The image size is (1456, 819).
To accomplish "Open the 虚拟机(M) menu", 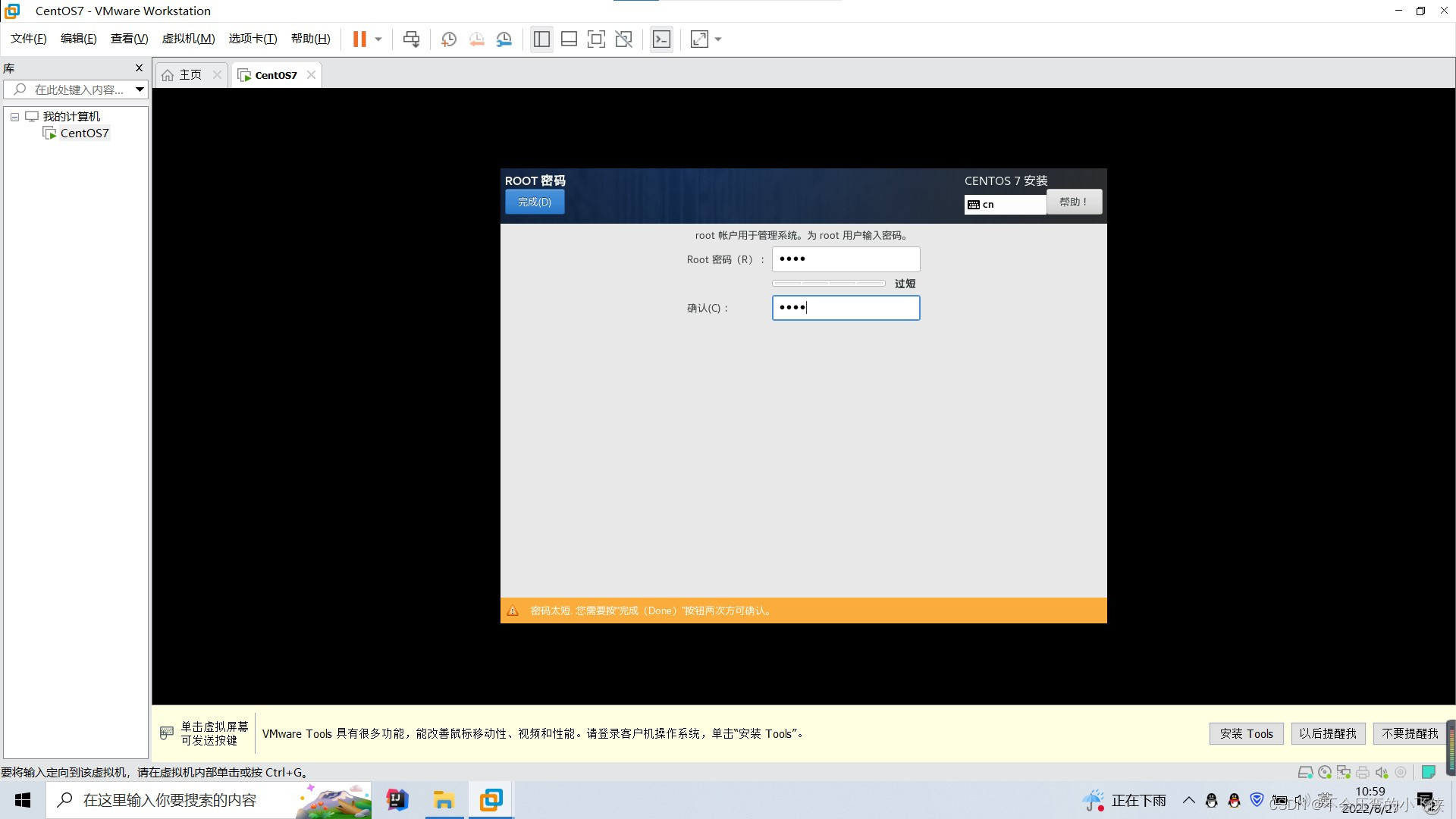I will 188,39.
